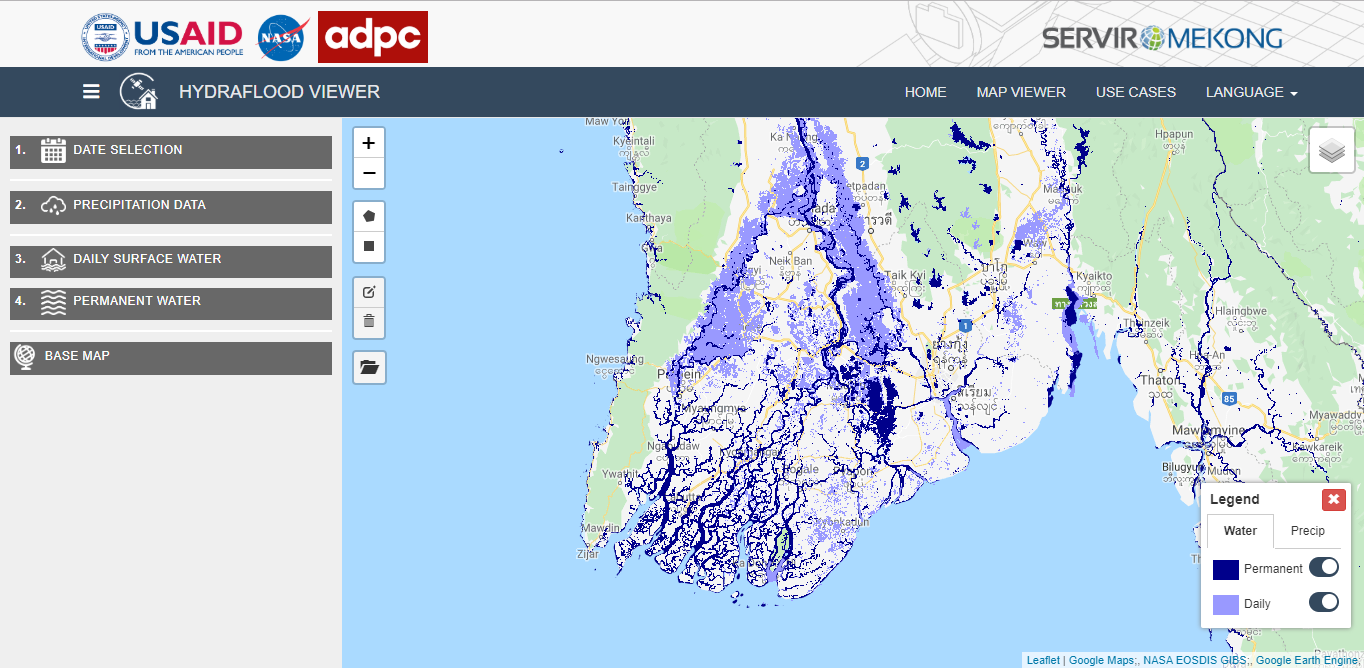Select the draw rectangle tool
This screenshot has width=1364, height=668.
coord(369,245)
